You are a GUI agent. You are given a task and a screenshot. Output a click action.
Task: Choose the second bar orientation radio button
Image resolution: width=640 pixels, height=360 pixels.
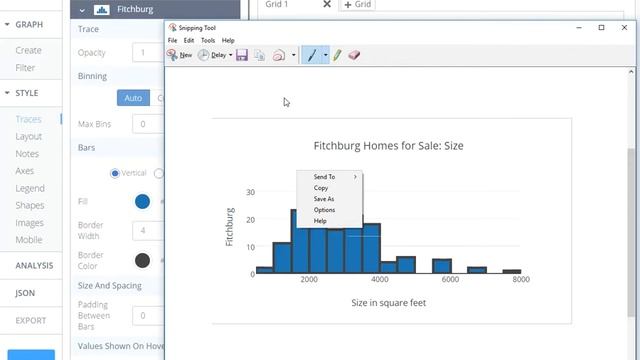pyautogui.click(x=158, y=173)
